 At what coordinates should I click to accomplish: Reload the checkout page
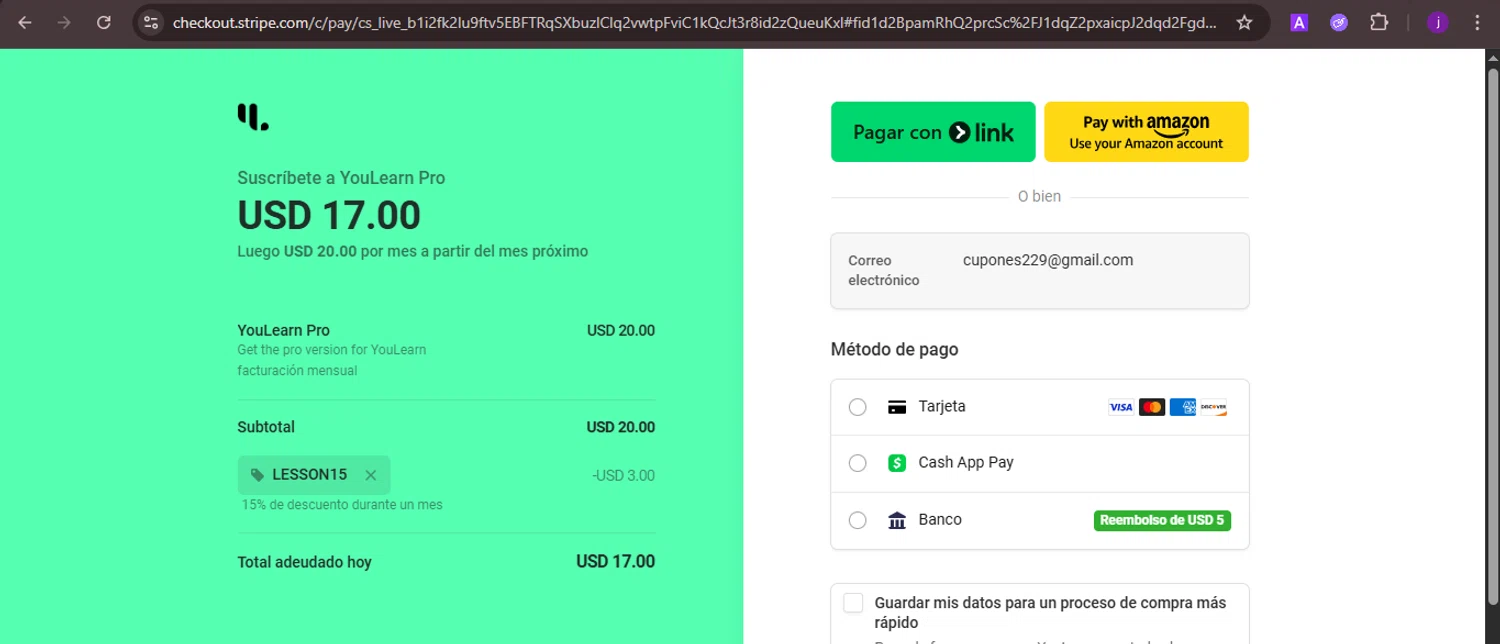point(104,22)
